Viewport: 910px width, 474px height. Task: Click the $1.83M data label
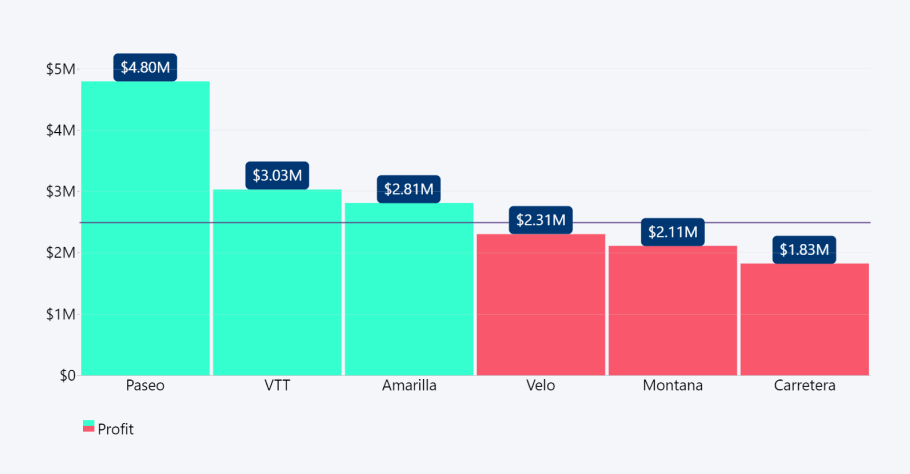click(x=804, y=249)
